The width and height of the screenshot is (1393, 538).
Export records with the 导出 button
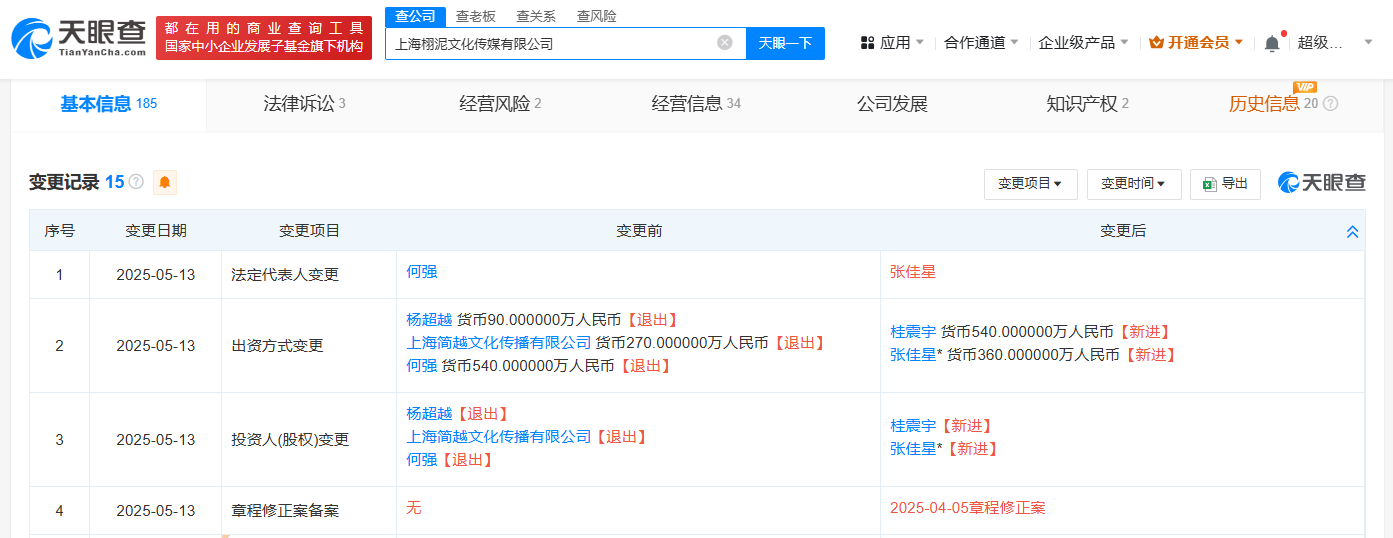(1225, 184)
